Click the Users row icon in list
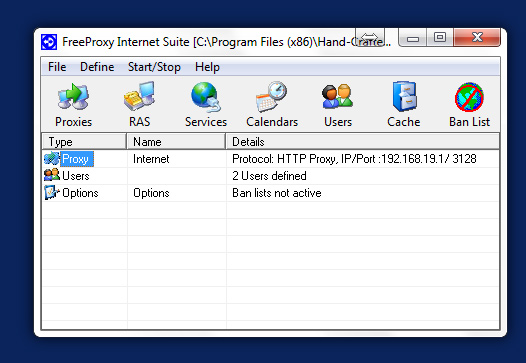Viewport: 526px width, 363px height. [52, 175]
